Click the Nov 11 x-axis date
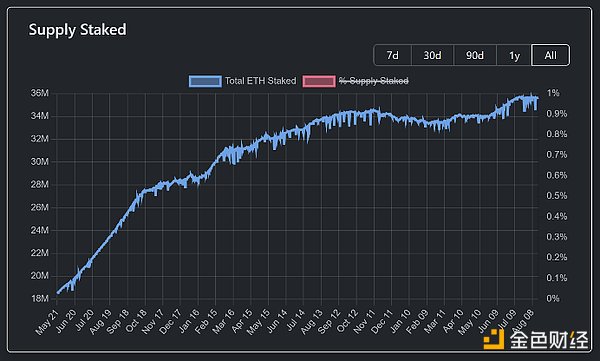600x361 pixels. point(364,322)
